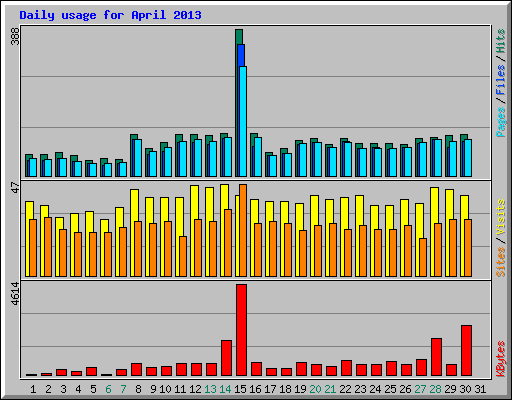
Task: Click green weekend day label '28'
Action: (x=435, y=389)
